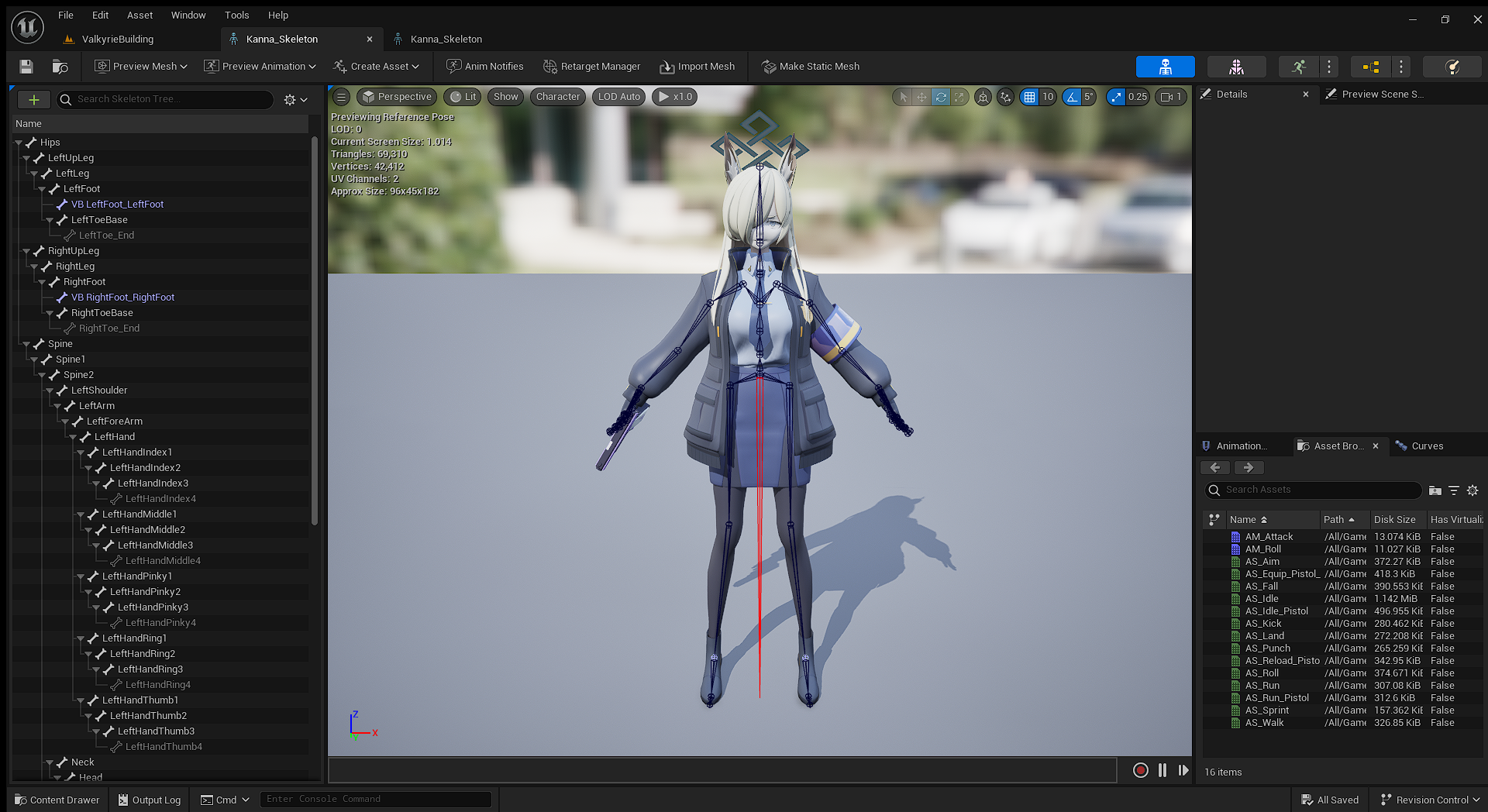Screen dimensions: 1488x812
Task: Click the select mode cursor tool in viewport
Action: pyautogui.click(x=903, y=97)
